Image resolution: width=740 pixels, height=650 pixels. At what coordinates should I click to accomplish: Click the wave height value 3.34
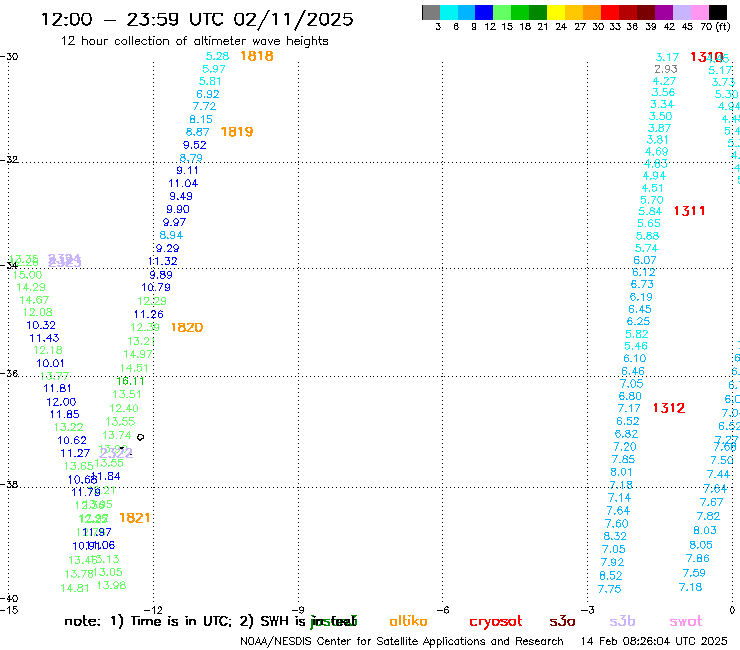click(662, 104)
